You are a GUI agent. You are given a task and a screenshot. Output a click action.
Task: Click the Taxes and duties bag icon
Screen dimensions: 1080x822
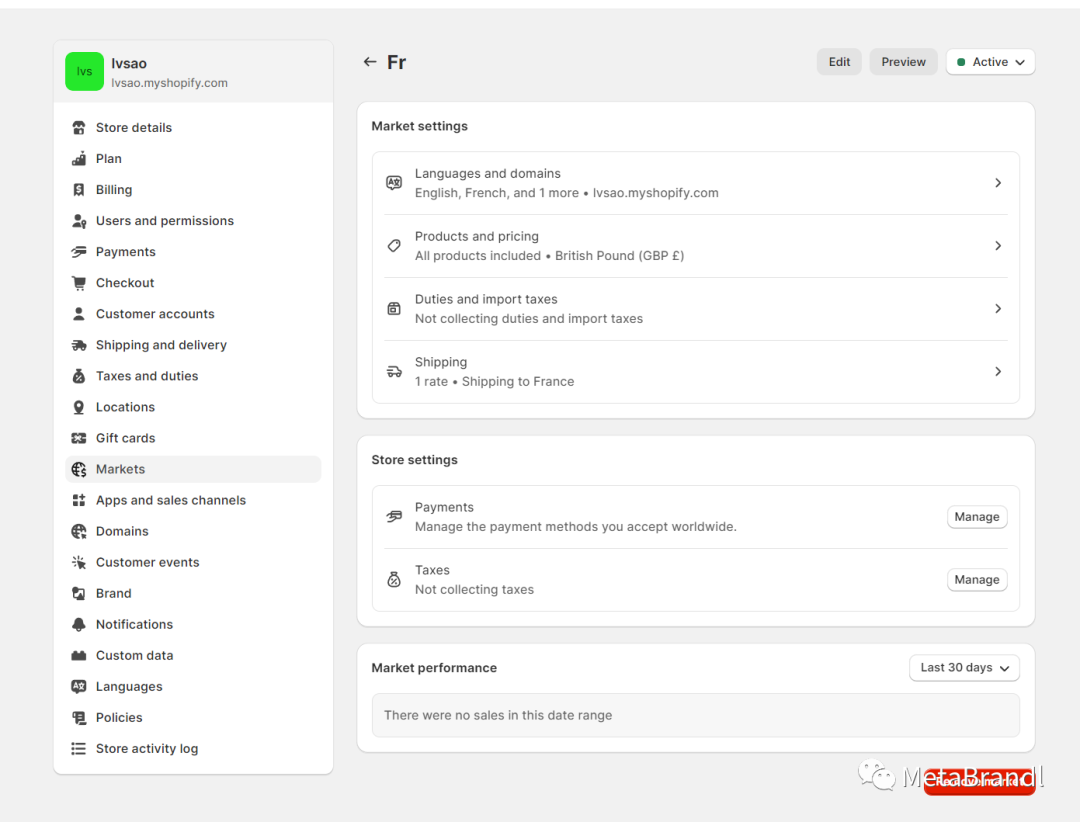(79, 376)
